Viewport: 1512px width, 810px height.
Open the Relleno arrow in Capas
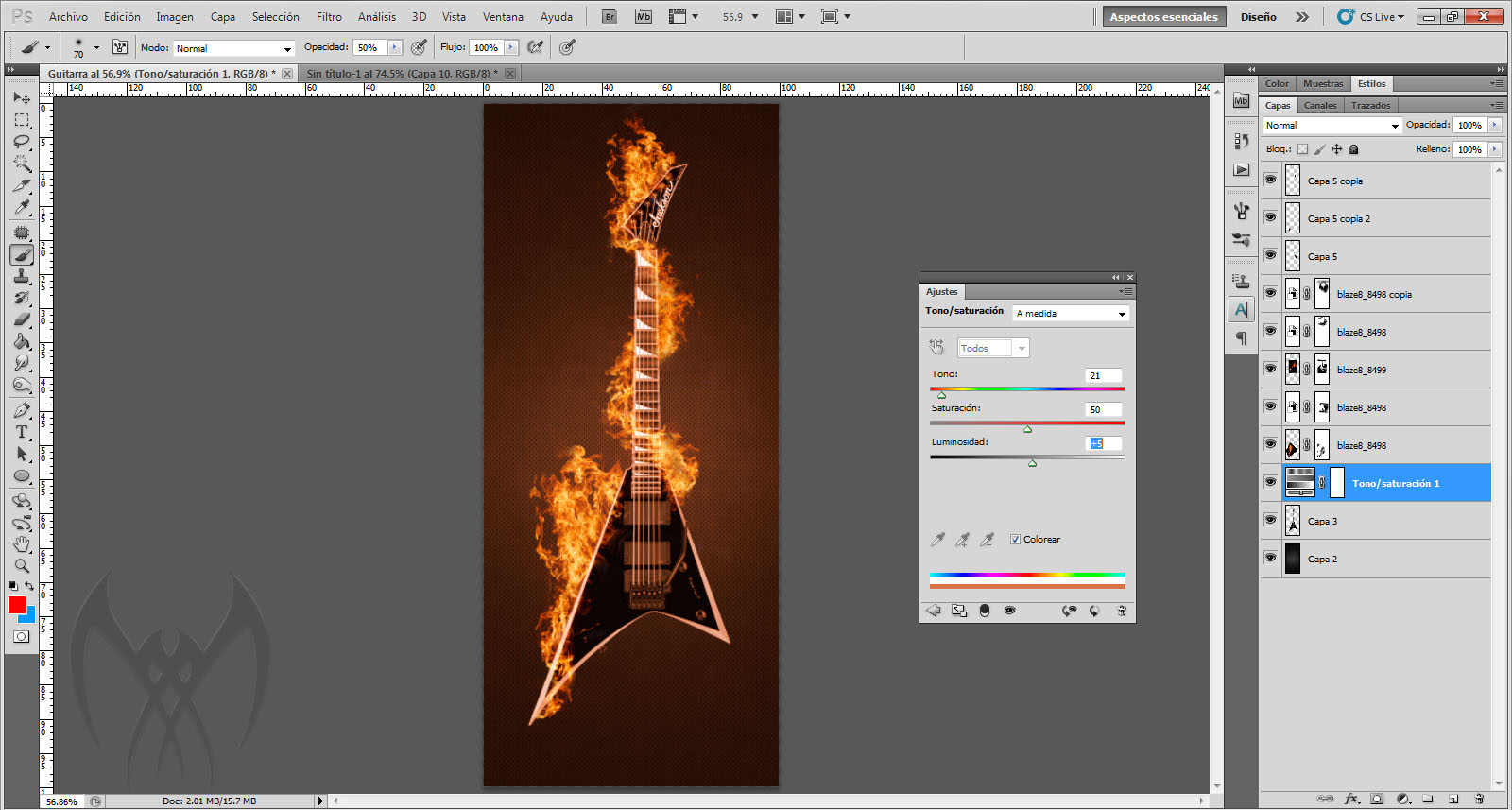click(x=1495, y=149)
